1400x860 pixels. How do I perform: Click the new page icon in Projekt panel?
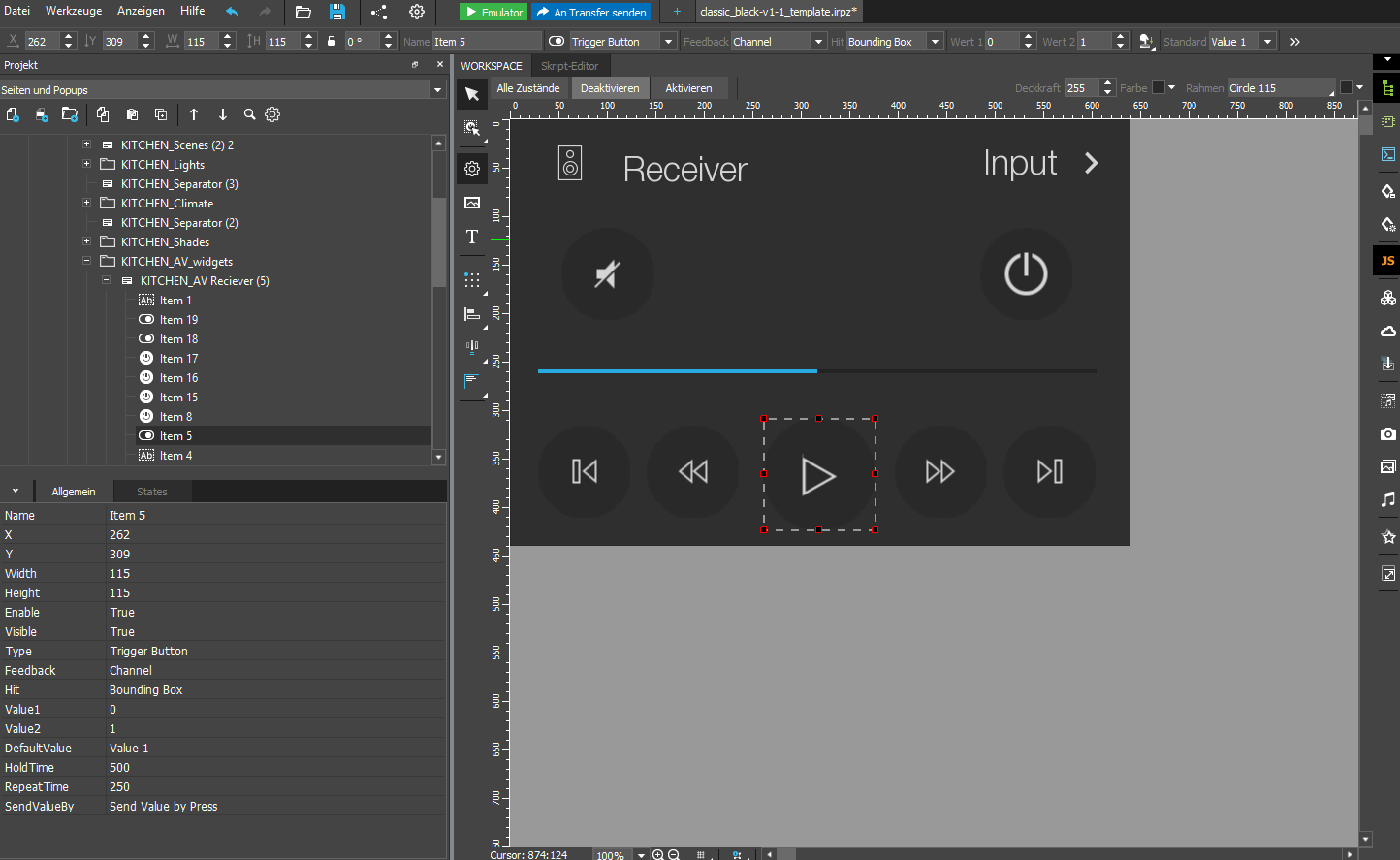tap(12, 114)
